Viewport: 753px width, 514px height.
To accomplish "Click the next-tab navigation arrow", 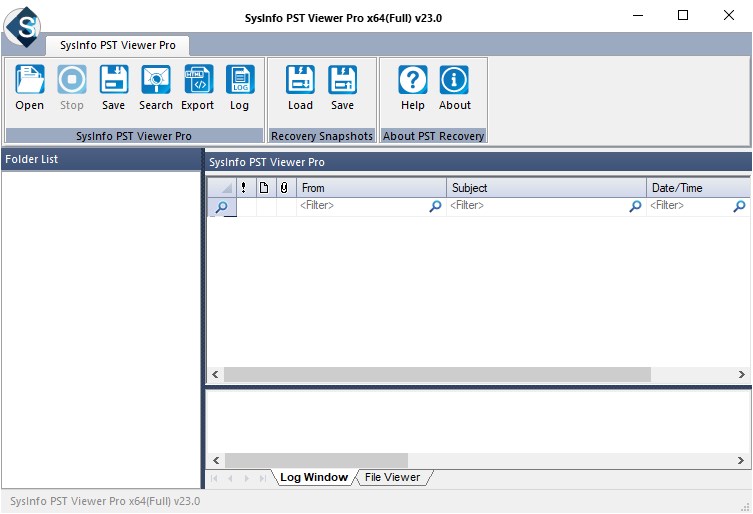I will 246,478.
